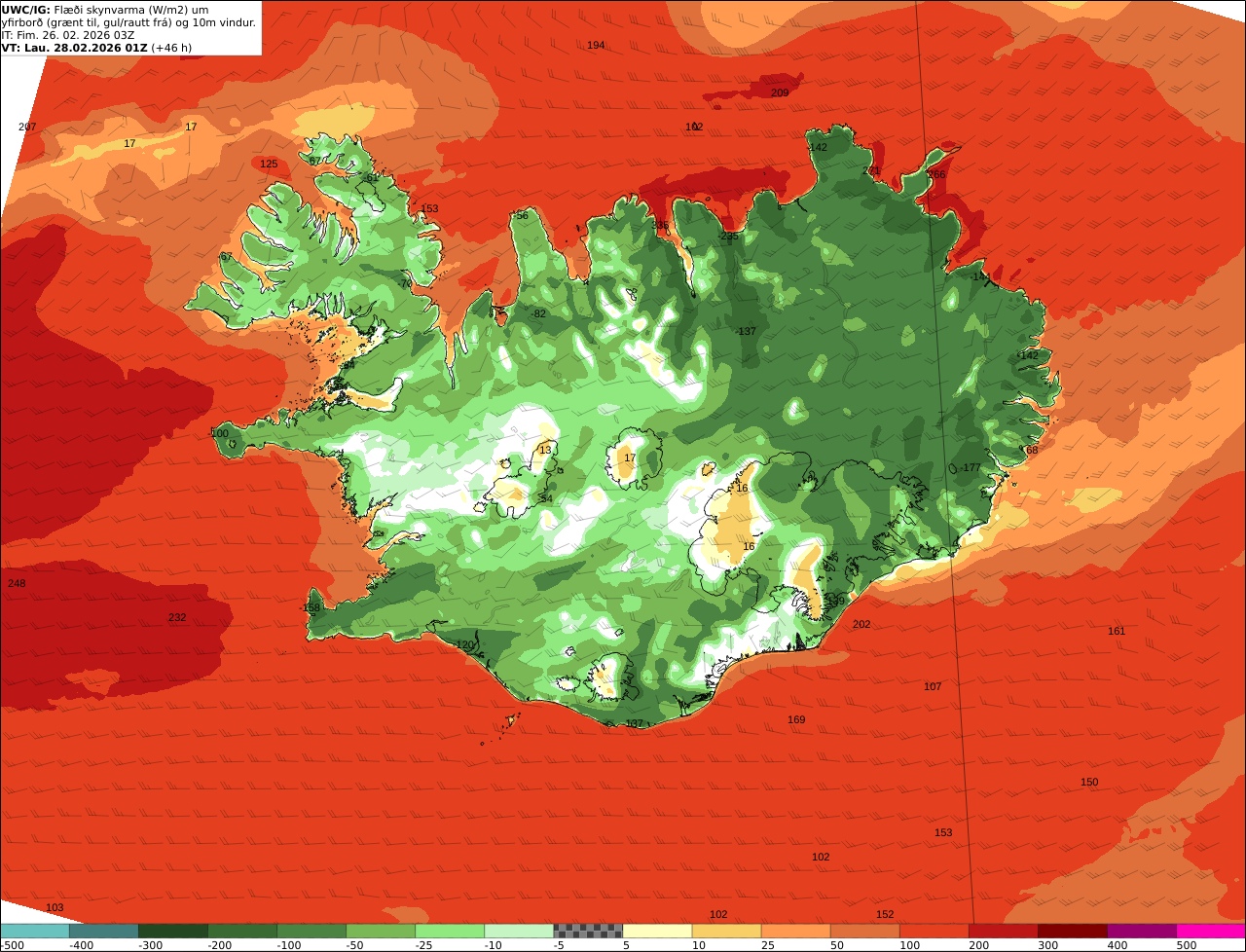Click the map value '-56' on the northern peninsula

tap(521, 216)
